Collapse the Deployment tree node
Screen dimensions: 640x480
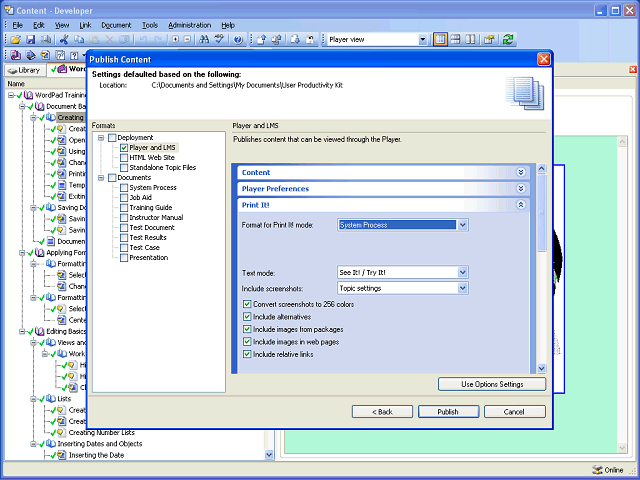[x=101, y=138]
